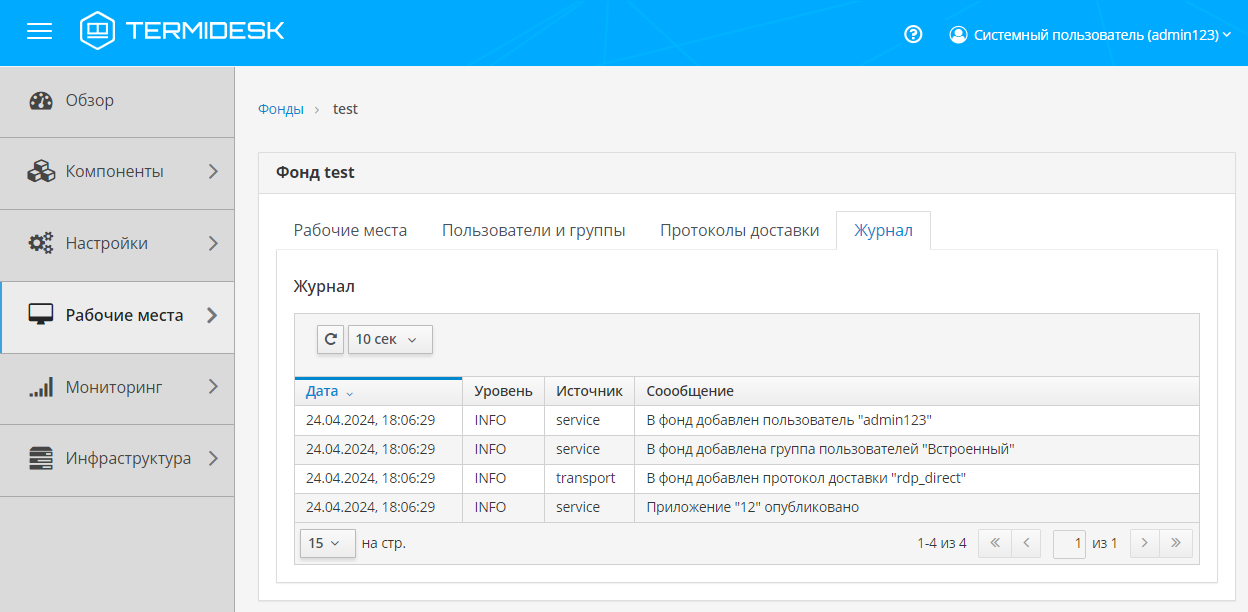The width and height of the screenshot is (1248, 612).
Task: Click the page number input field
Action: [1069, 543]
